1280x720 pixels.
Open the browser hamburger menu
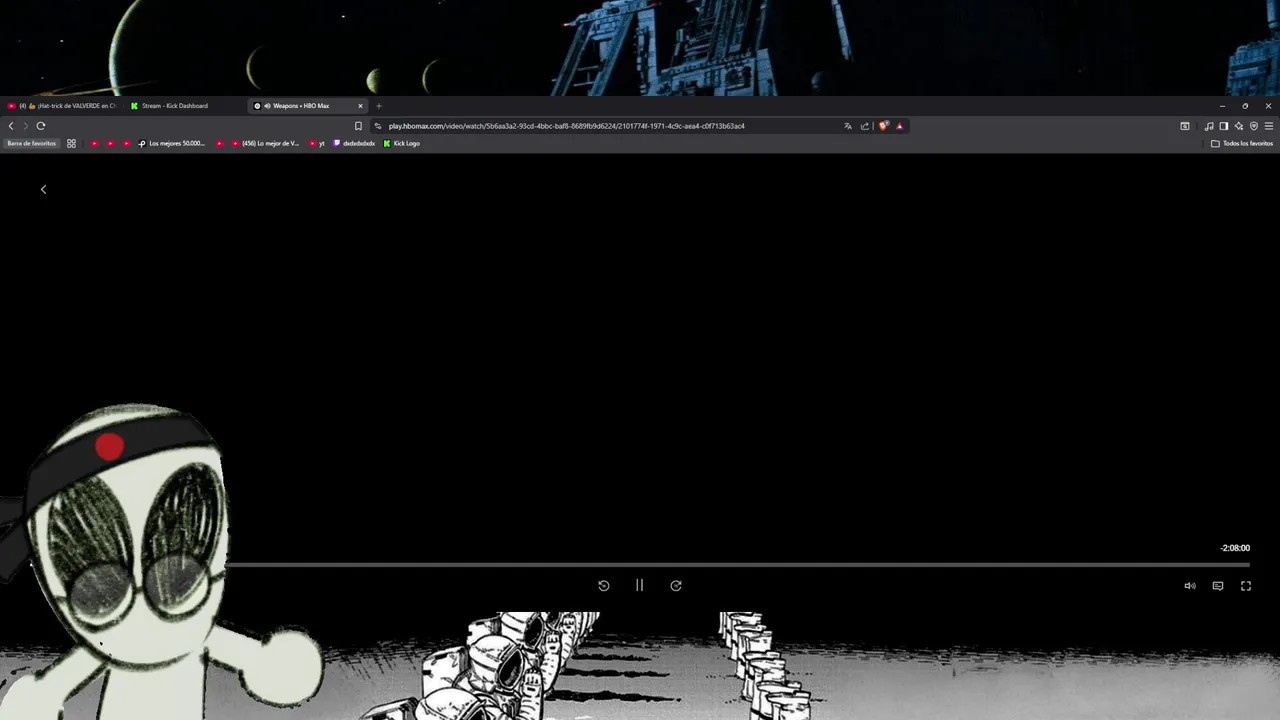(1269, 126)
